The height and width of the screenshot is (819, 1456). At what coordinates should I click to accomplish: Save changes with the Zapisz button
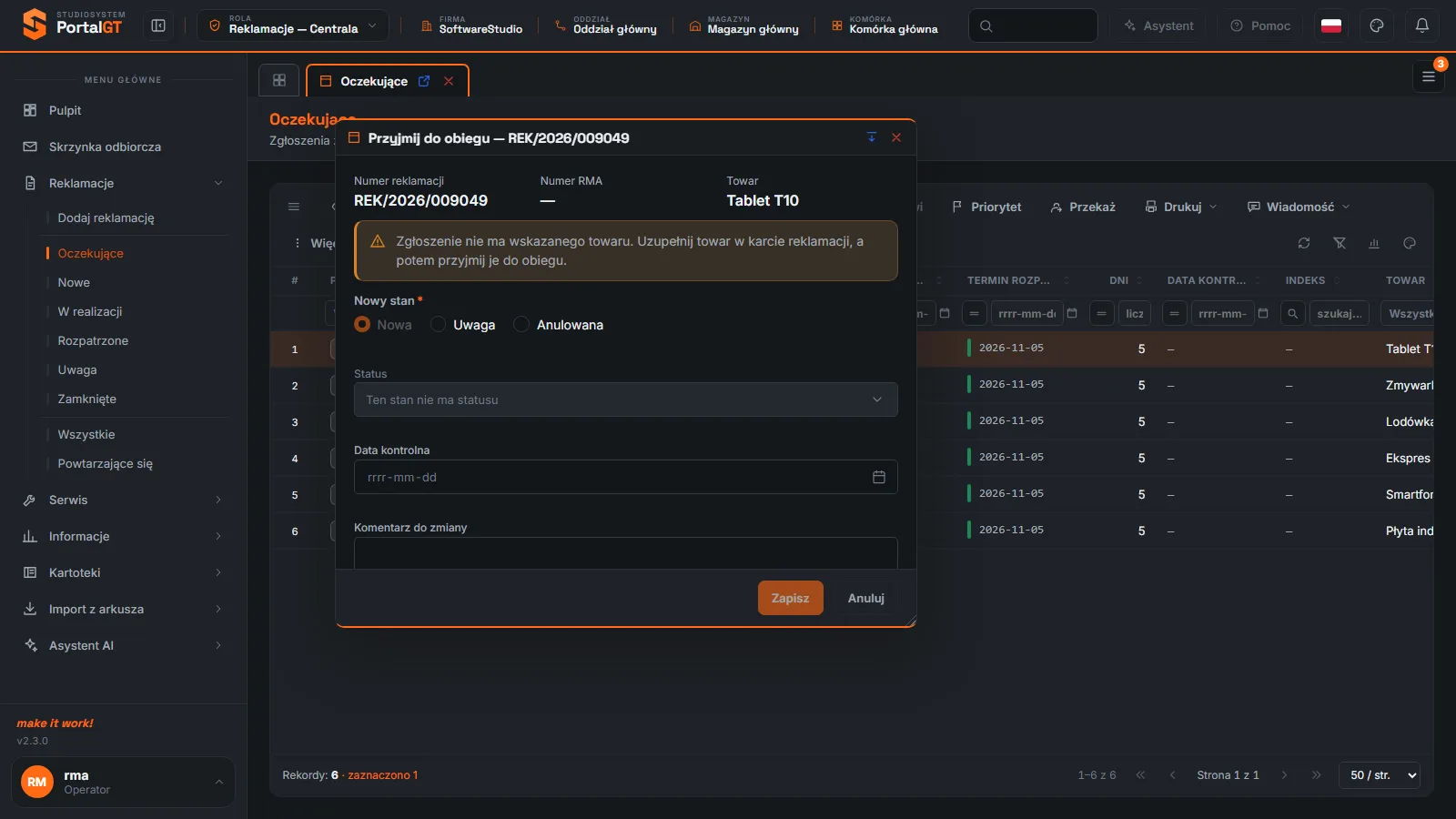pos(790,598)
